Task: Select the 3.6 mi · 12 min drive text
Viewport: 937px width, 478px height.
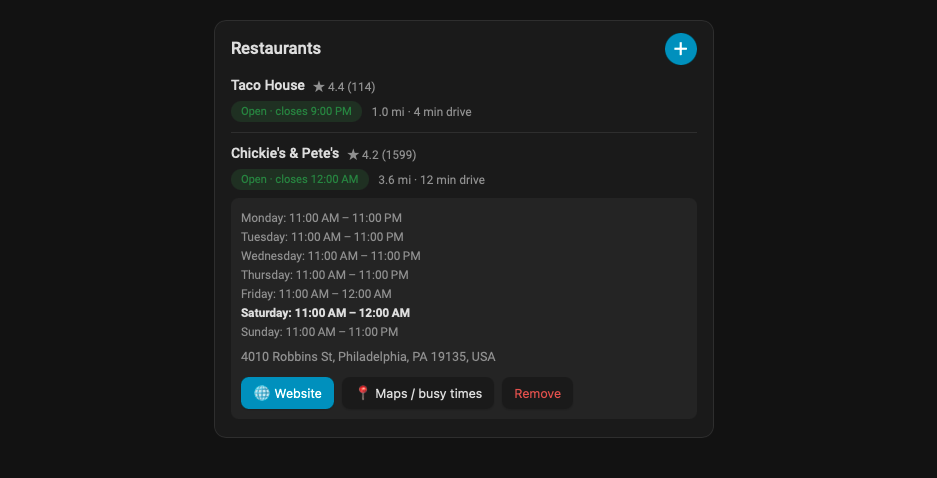Action: click(x=431, y=180)
